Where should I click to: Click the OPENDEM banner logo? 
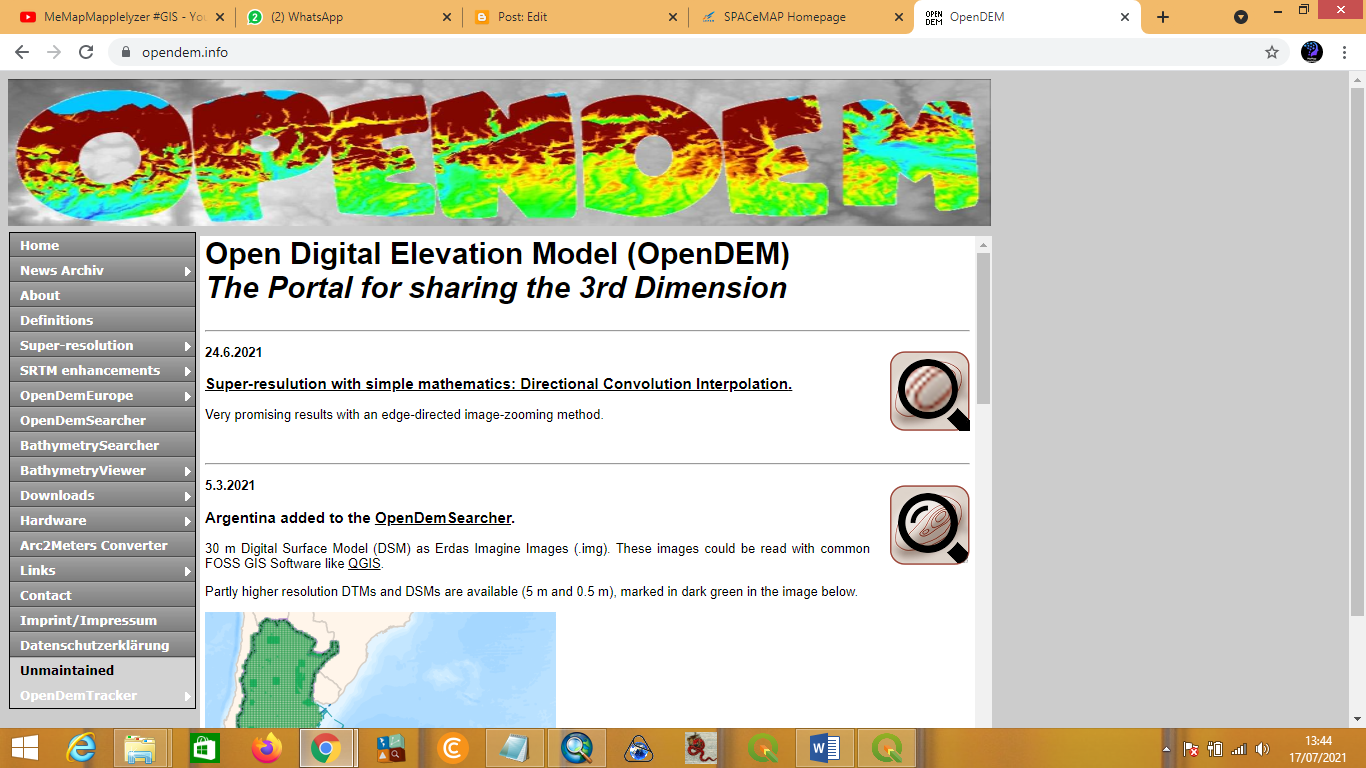click(499, 153)
